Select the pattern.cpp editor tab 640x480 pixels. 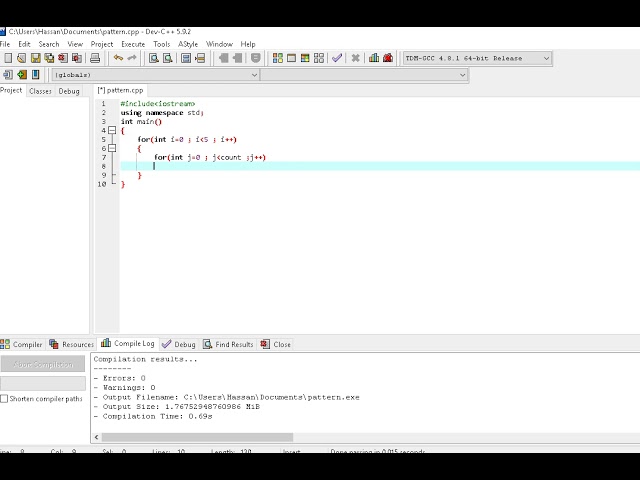click(120, 90)
